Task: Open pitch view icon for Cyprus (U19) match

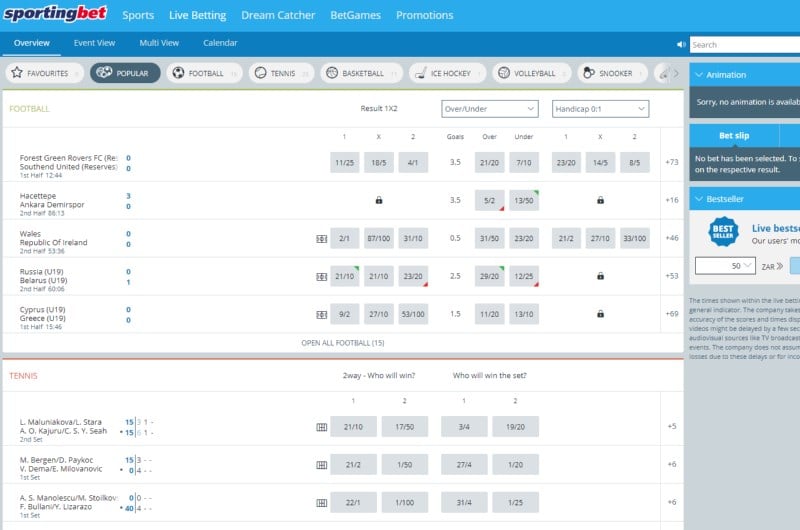Action: pyautogui.click(x=321, y=315)
